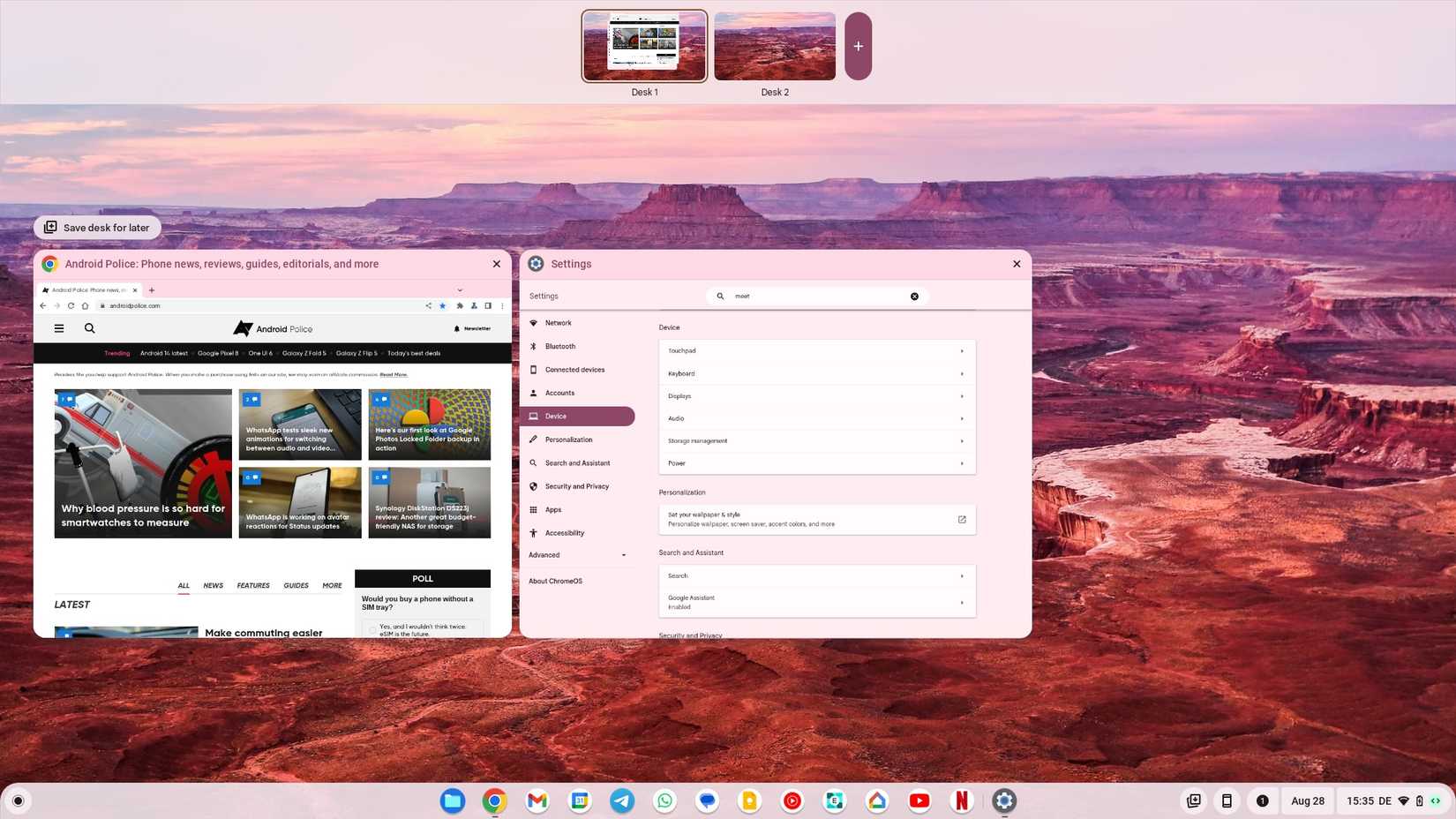1456x819 pixels.
Task: Switch to Desk 2 thumbnail
Action: pyautogui.click(x=775, y=46)
